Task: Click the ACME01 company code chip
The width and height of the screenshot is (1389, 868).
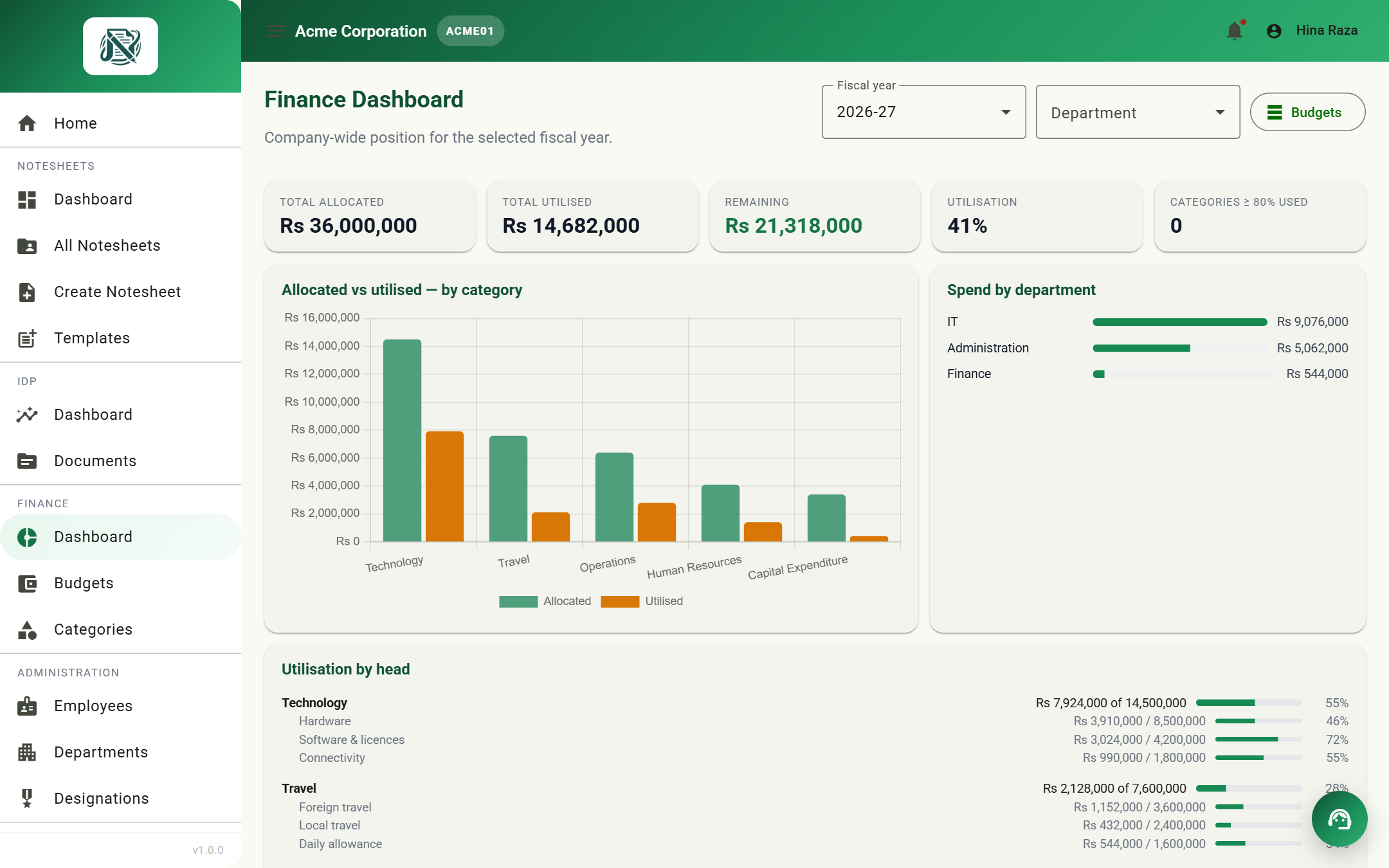Action: [x=470, y=31]
